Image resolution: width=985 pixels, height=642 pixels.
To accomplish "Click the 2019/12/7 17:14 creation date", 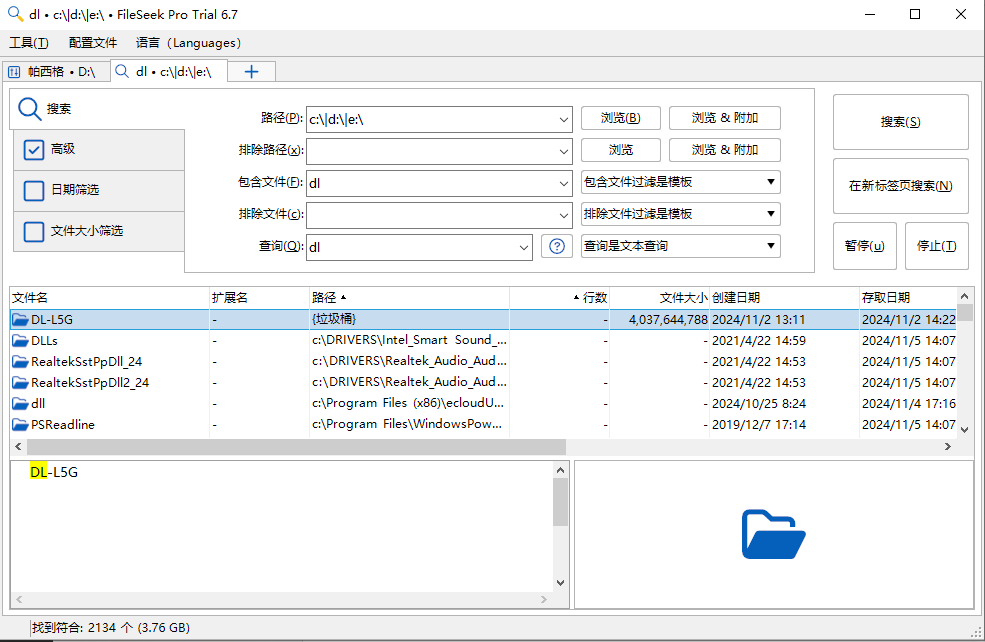I will pyautogui.click(x=759, y=425).
